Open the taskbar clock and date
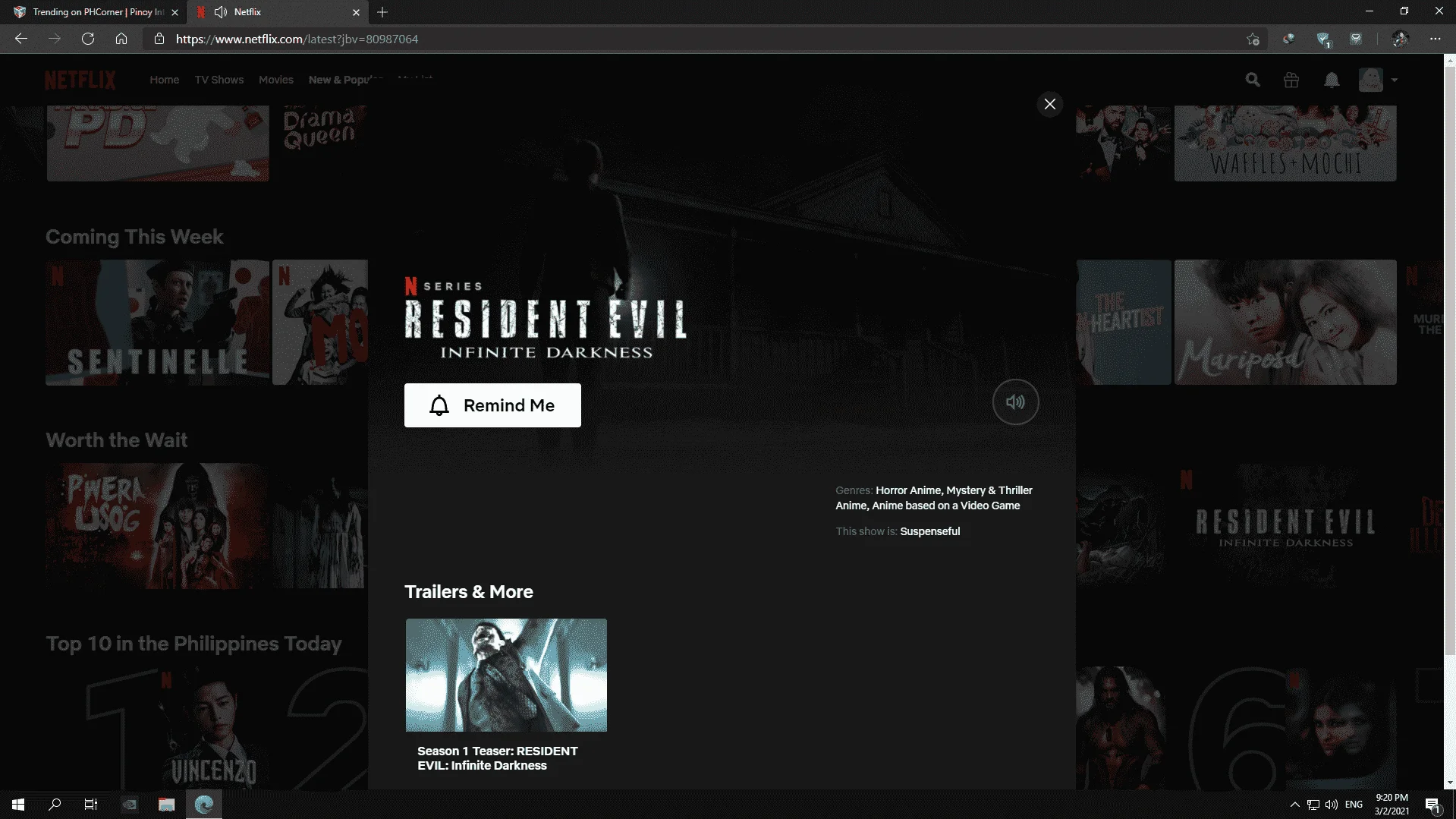This screenshot has height=819, width=1456. [x=1392, y=805]
